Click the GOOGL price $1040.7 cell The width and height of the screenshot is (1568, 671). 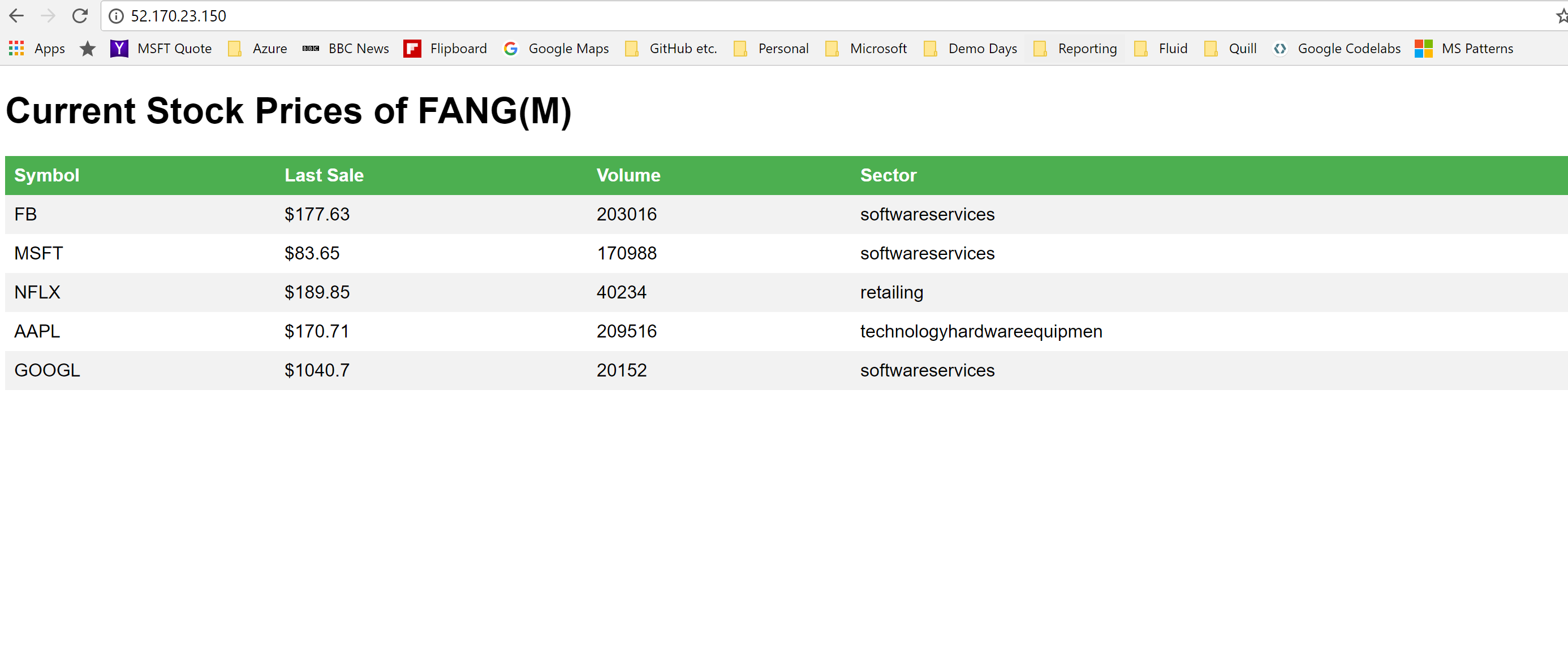[317, 370]
